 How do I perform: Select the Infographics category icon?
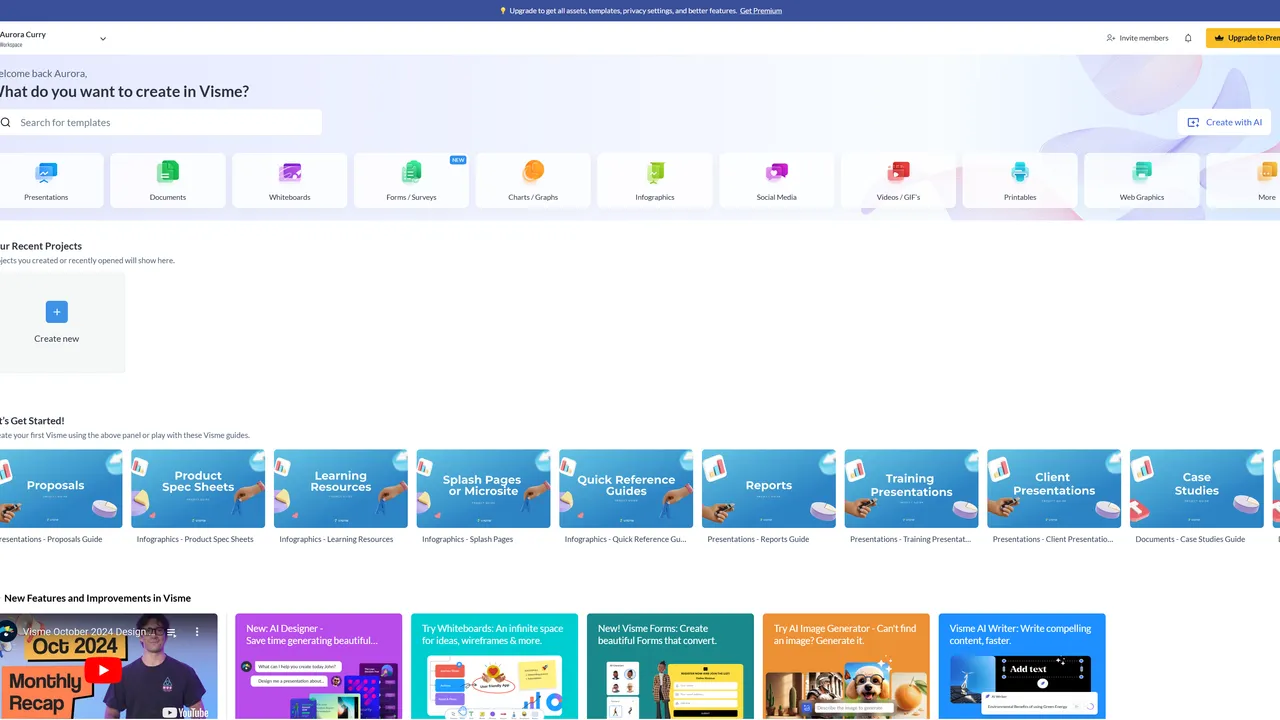pos(655,172)
